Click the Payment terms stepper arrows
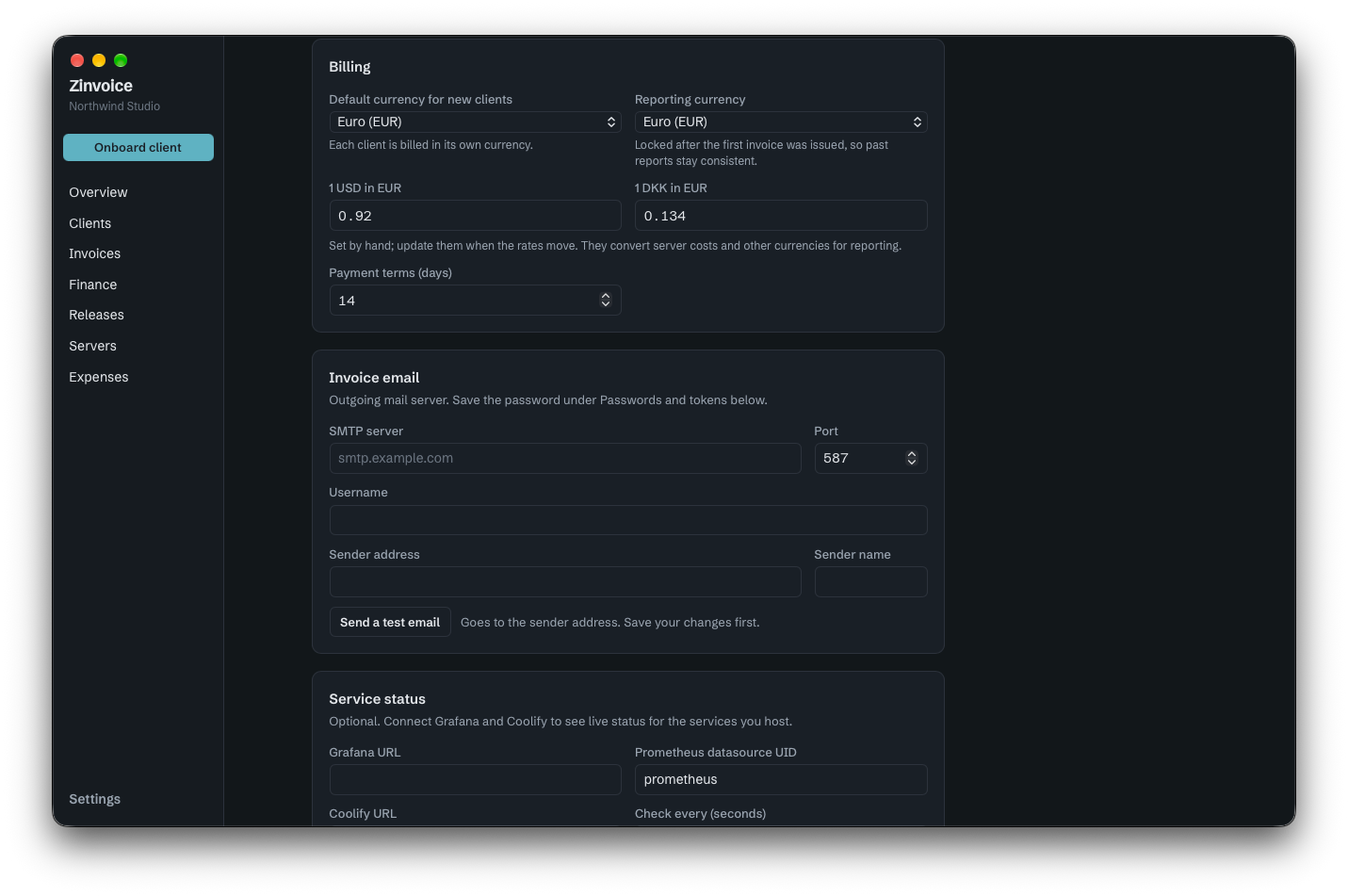This screenshot has height=896, width=1348. pyautogui.click(x=606, y=300)
